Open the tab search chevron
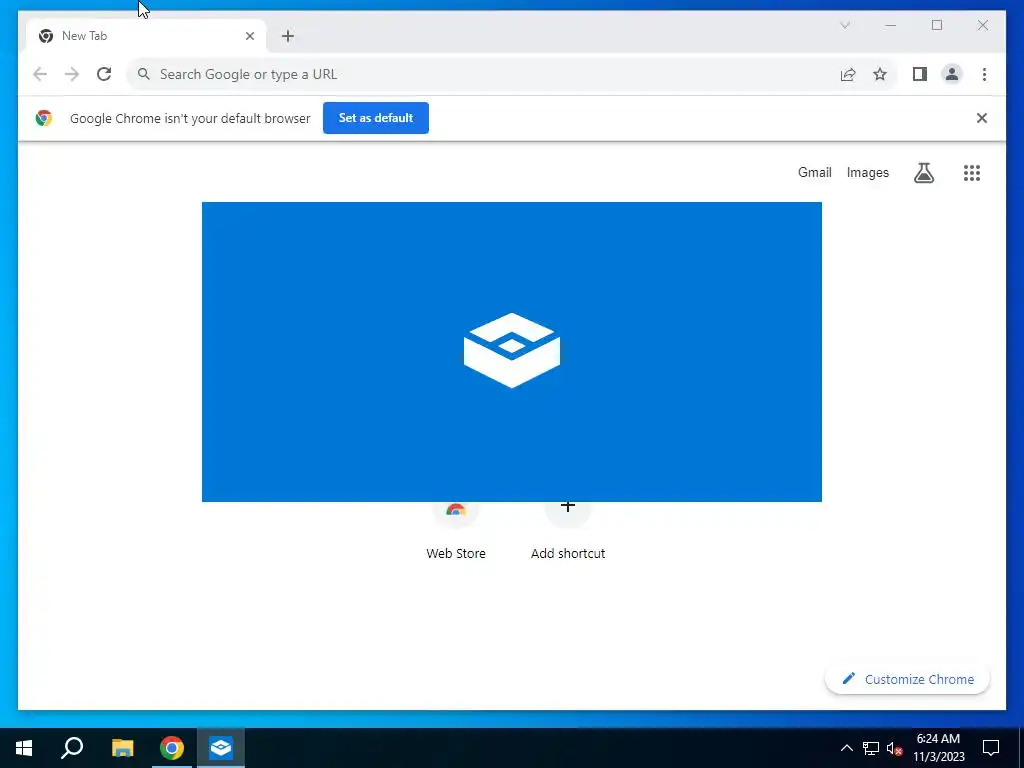Viewport: 1024px width, 768px height. point(844,25)
